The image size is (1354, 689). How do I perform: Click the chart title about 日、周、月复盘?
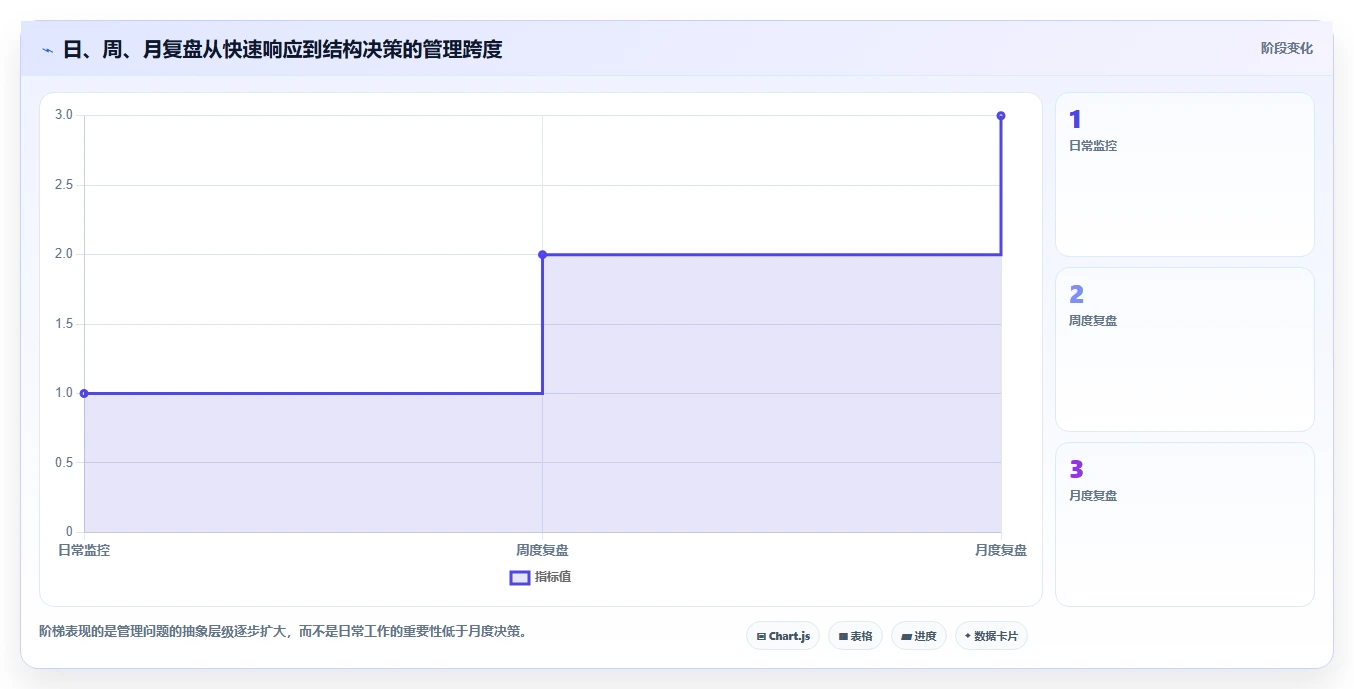click(x=283, y=49)
